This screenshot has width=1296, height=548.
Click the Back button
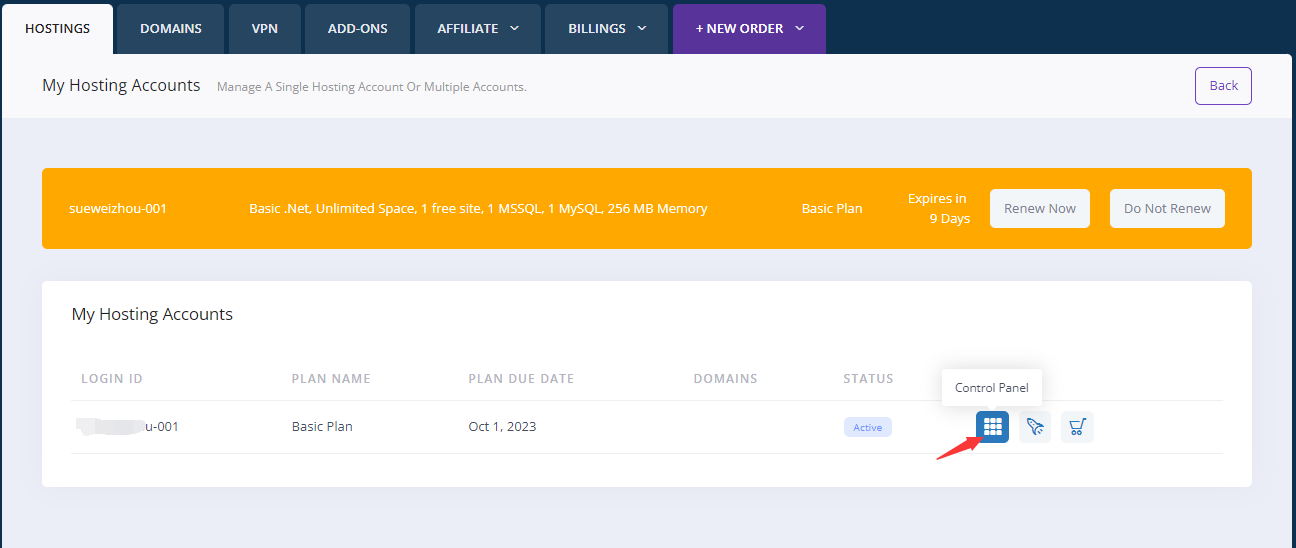coord(1223,86)
